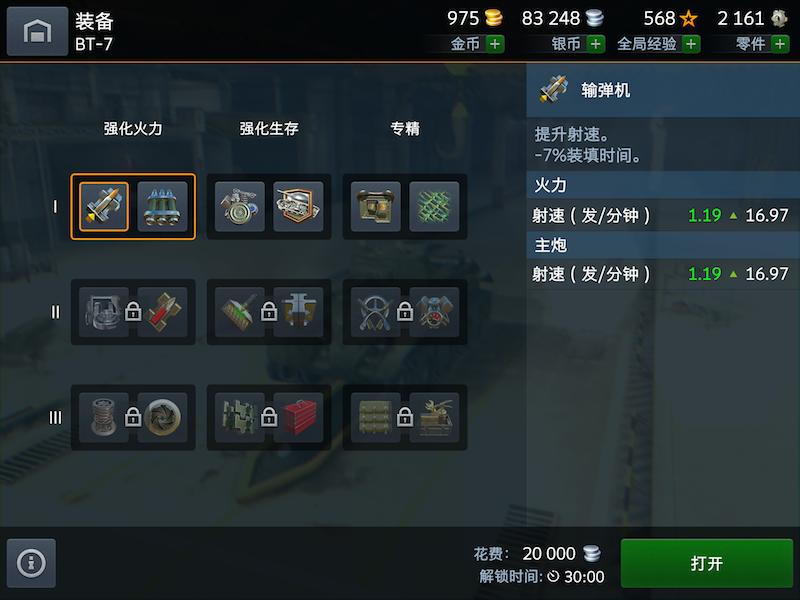The width and height of the screenshot is (800, 600).
Task: Select the calibrated shells equipment icon
Action: 163,207
